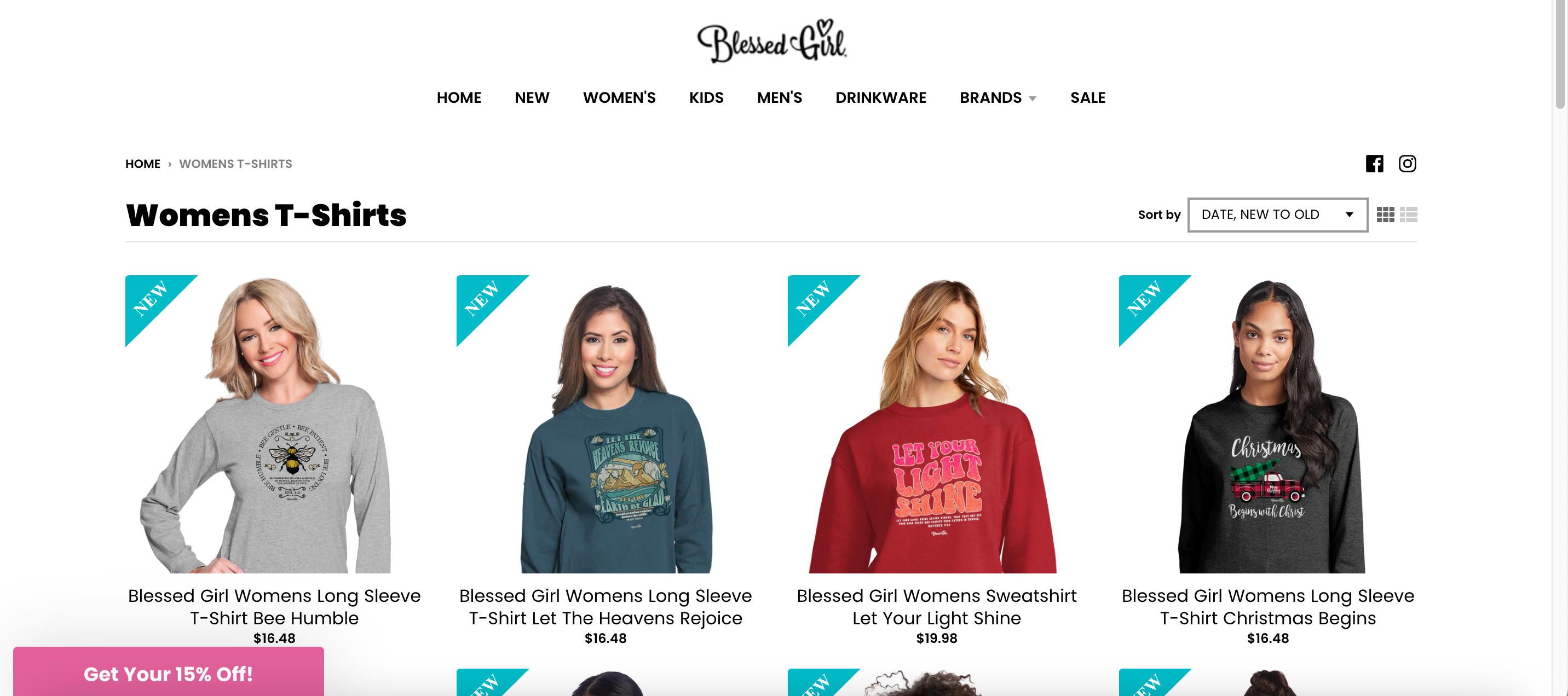Go to the Women's menu

tap(619, 97)
